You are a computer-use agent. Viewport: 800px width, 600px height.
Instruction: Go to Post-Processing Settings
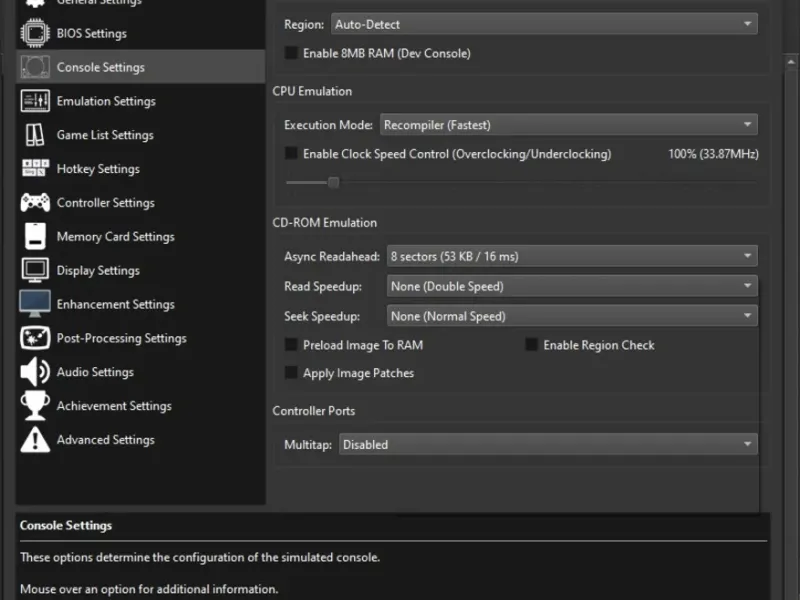121,338
